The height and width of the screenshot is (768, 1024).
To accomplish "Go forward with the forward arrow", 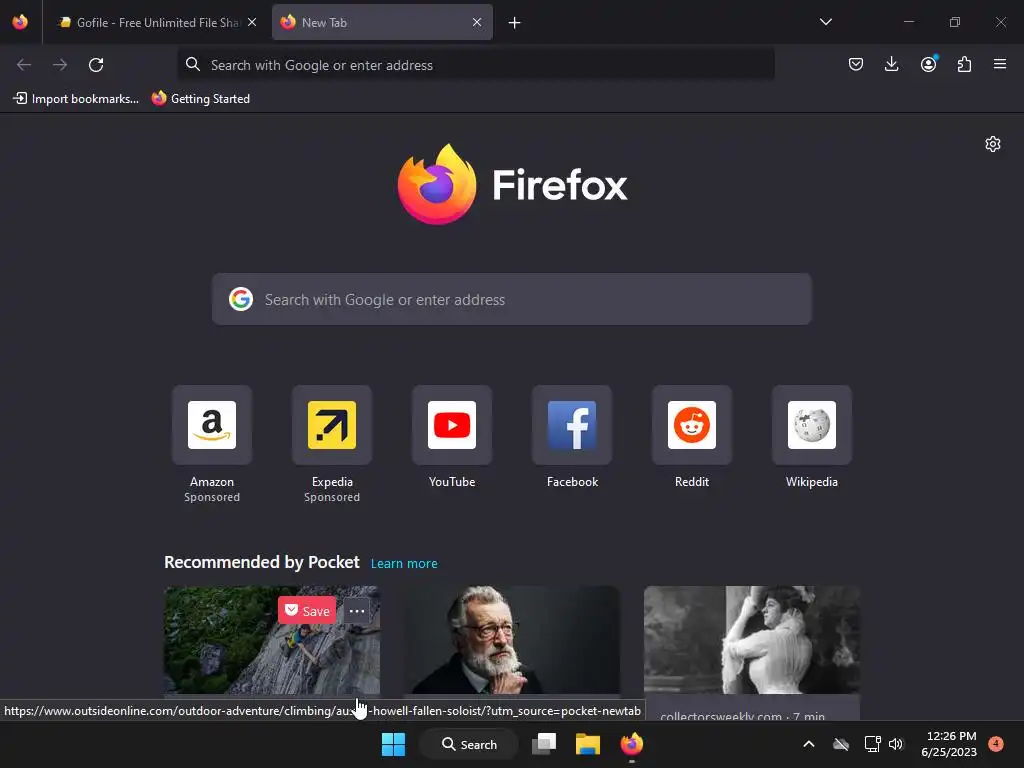I will click(60, 65).
